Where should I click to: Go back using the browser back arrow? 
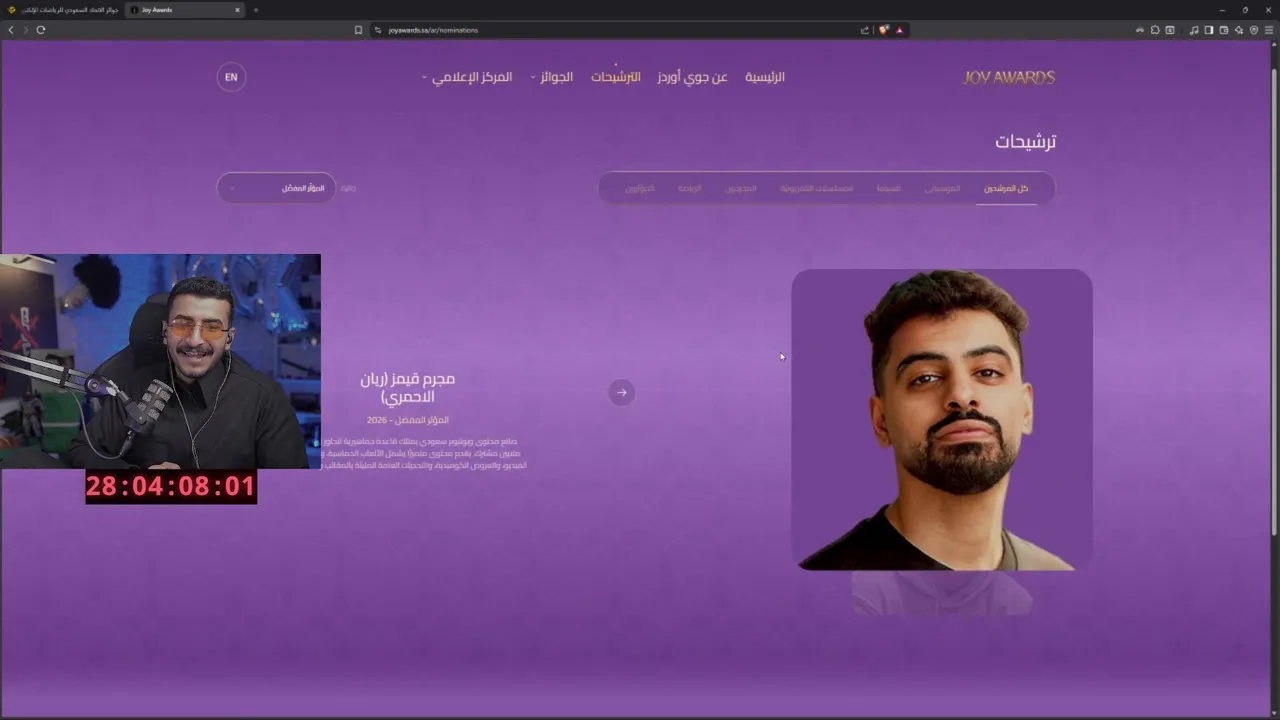(x=11, y=30)
